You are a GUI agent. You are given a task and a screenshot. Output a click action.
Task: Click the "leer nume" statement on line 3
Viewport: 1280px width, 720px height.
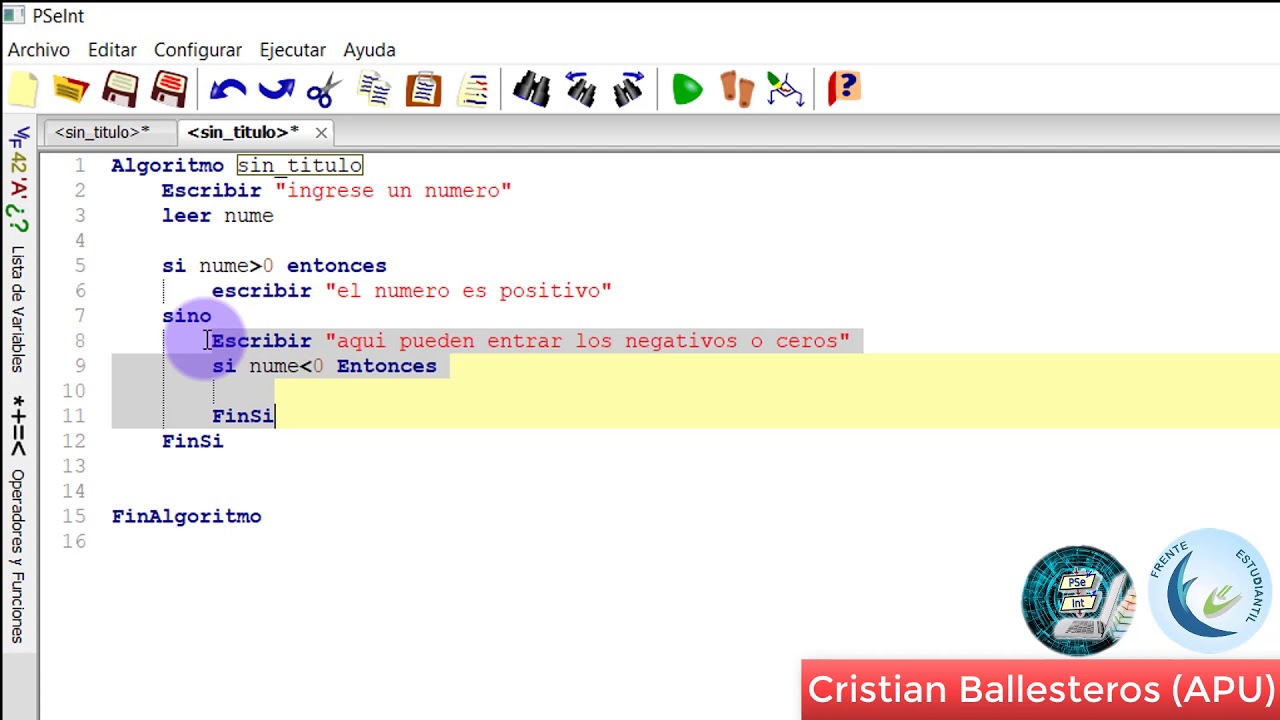218,215
